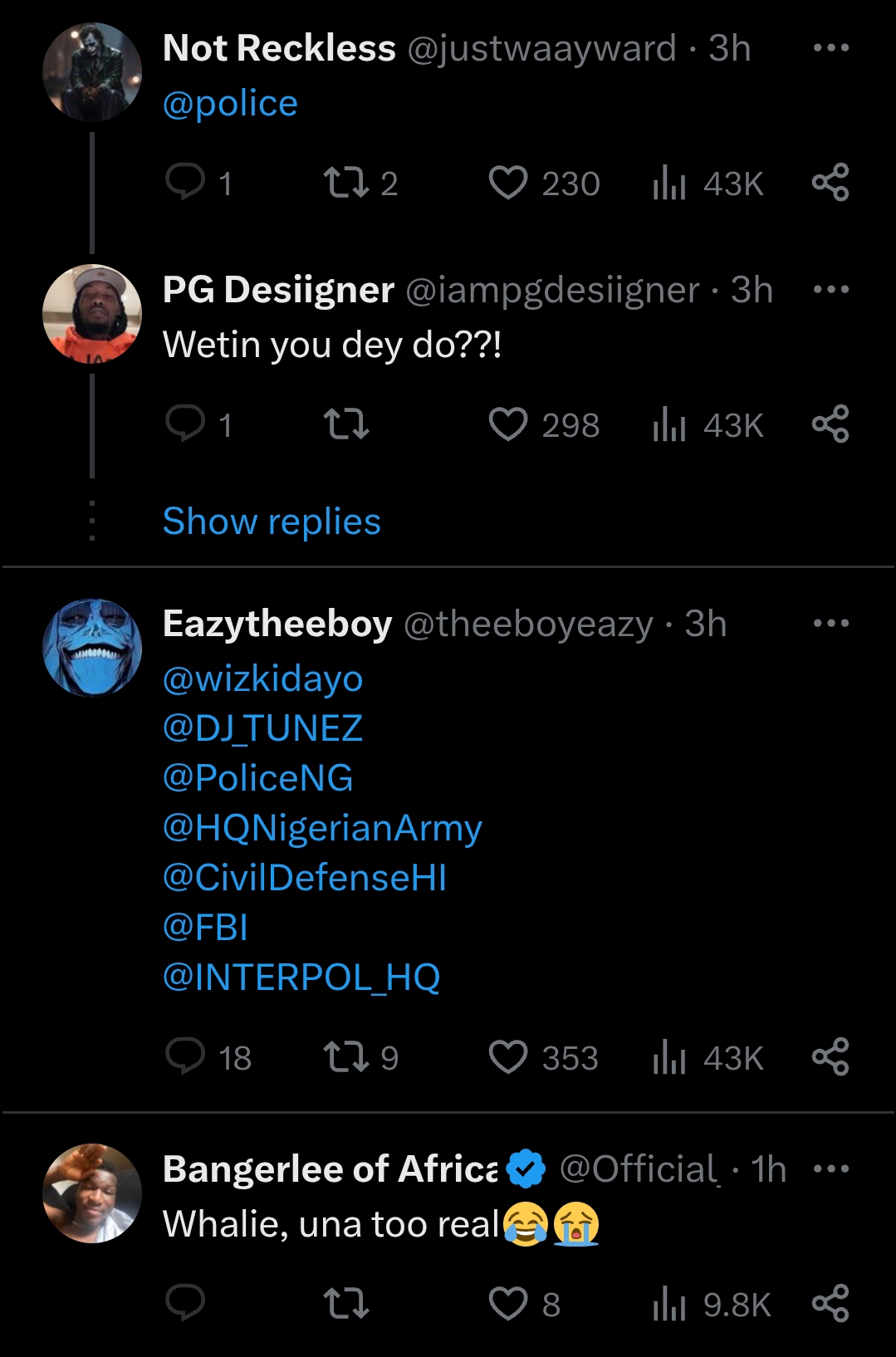This screenshot has height=1357, width=896.
Task: Open the @wizkidayo mention link
Action: point(263,679)
